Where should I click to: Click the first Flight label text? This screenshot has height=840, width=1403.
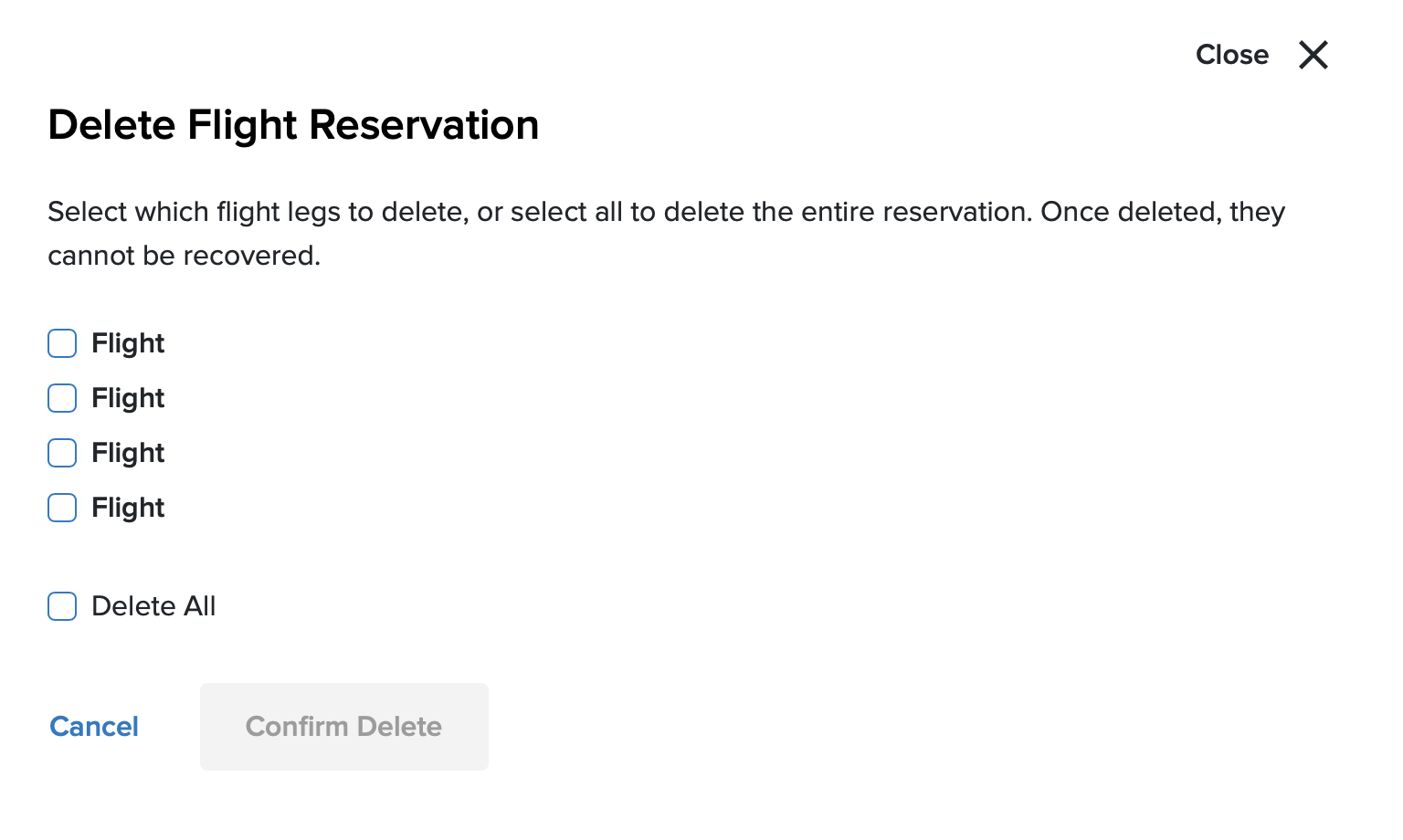pyautogui.click(x=128, y=343)
